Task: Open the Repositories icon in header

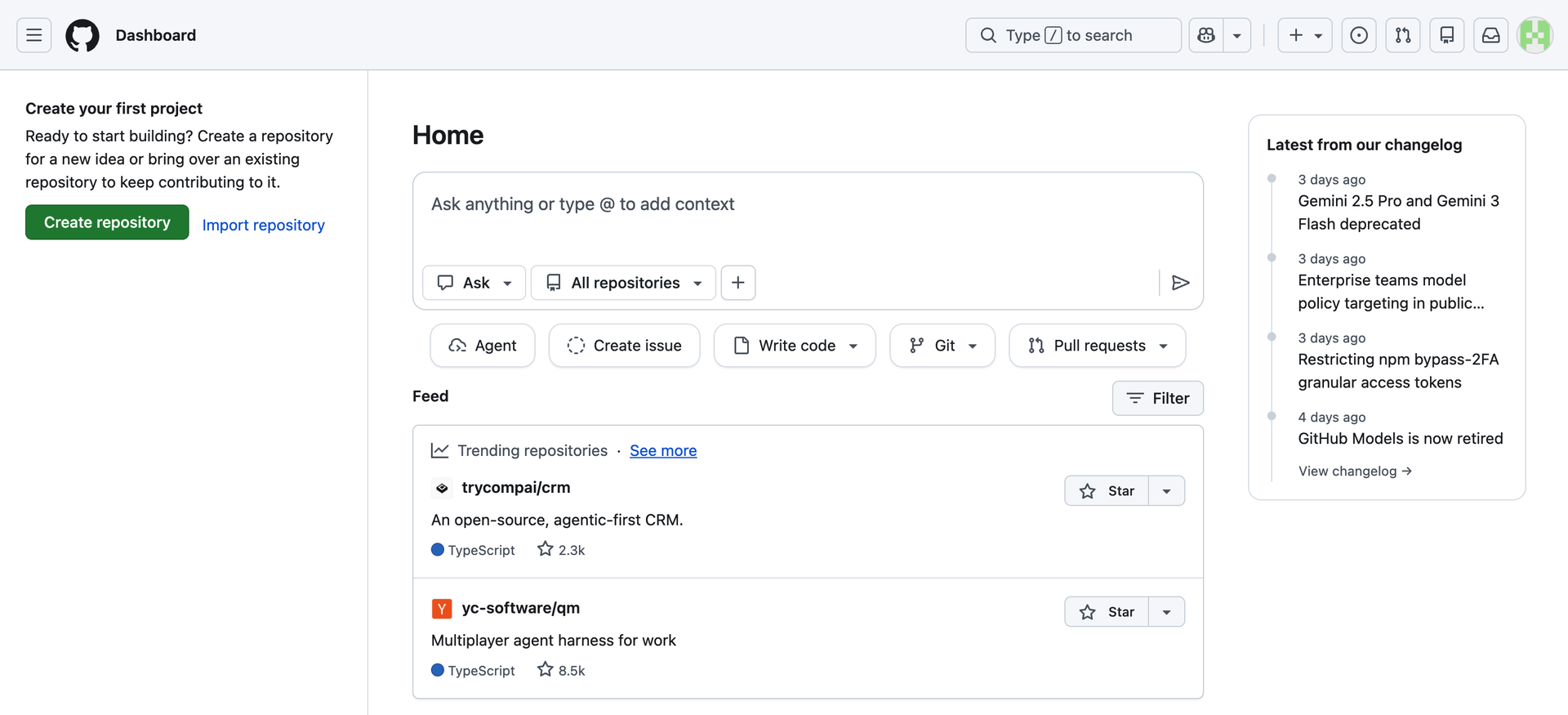Action: [1447, 35]
